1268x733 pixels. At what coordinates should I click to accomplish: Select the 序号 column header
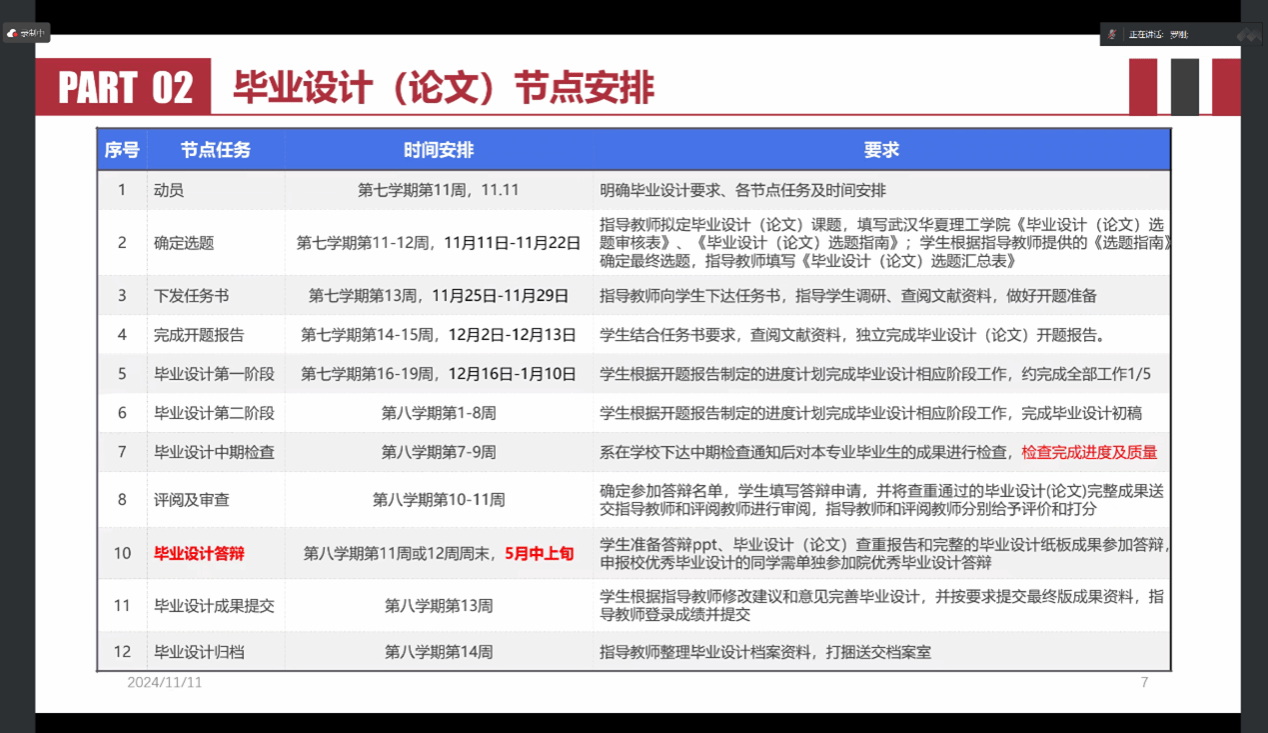(x=122, y=150)
